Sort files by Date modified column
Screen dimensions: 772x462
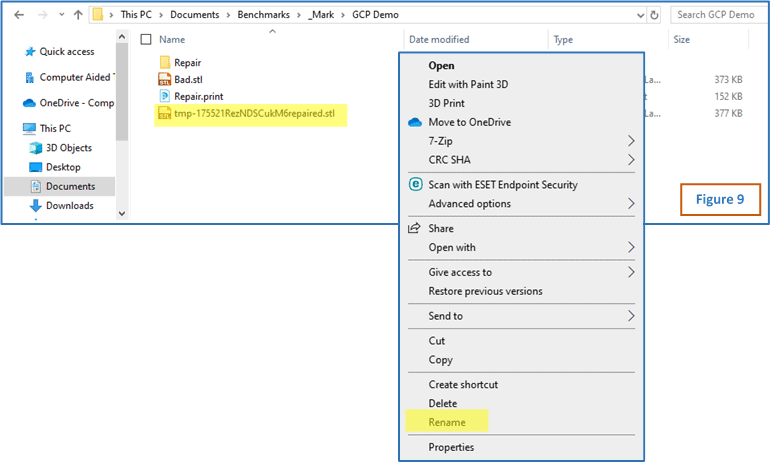point(439,39)
